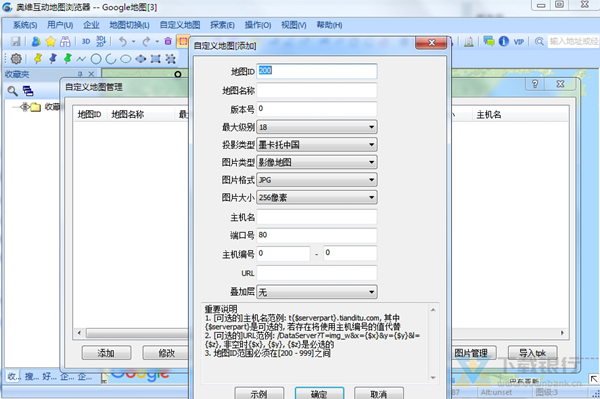Viewport: 600px width, 399px height.
Task: Click the undo arrow icon
Action: (122, 41)
